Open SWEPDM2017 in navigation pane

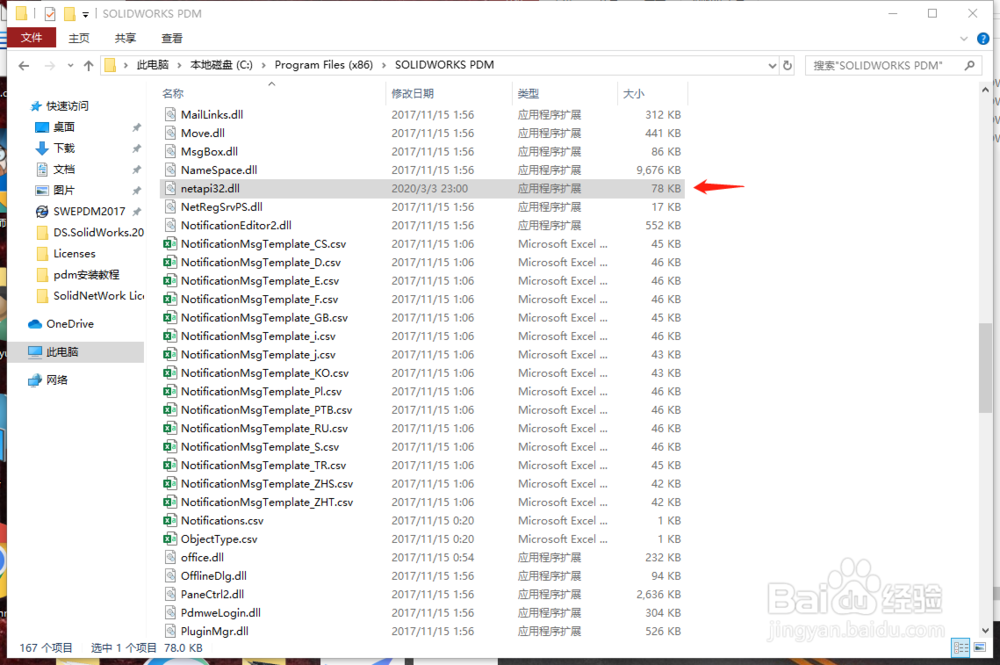click(89, 211)
